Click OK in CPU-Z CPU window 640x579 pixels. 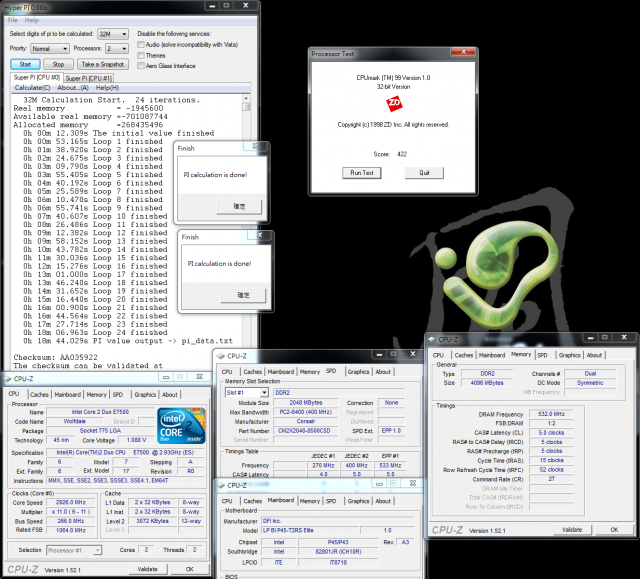(190, 569)
